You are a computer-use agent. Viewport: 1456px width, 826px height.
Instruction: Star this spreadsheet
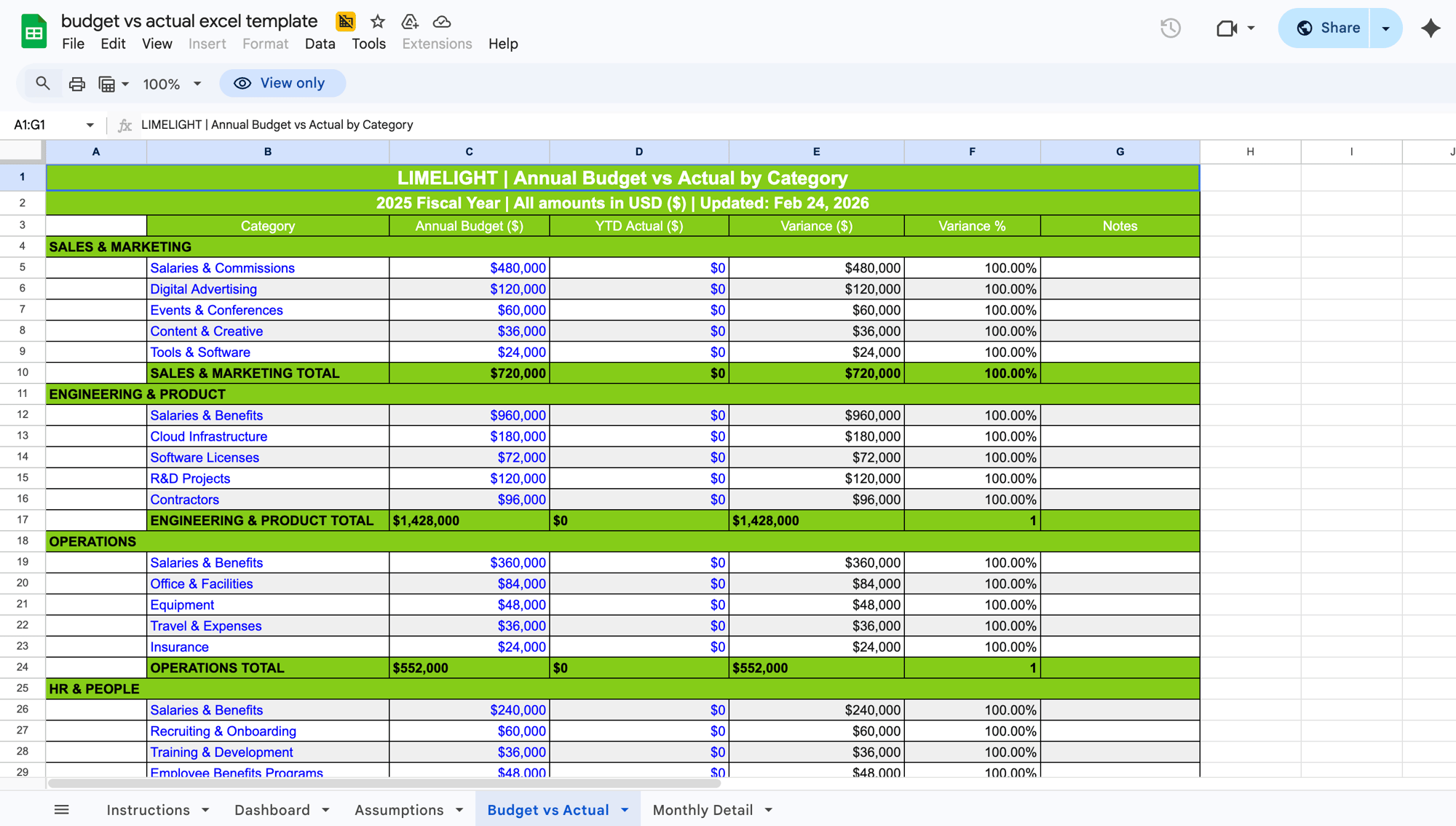coord(377,22)
